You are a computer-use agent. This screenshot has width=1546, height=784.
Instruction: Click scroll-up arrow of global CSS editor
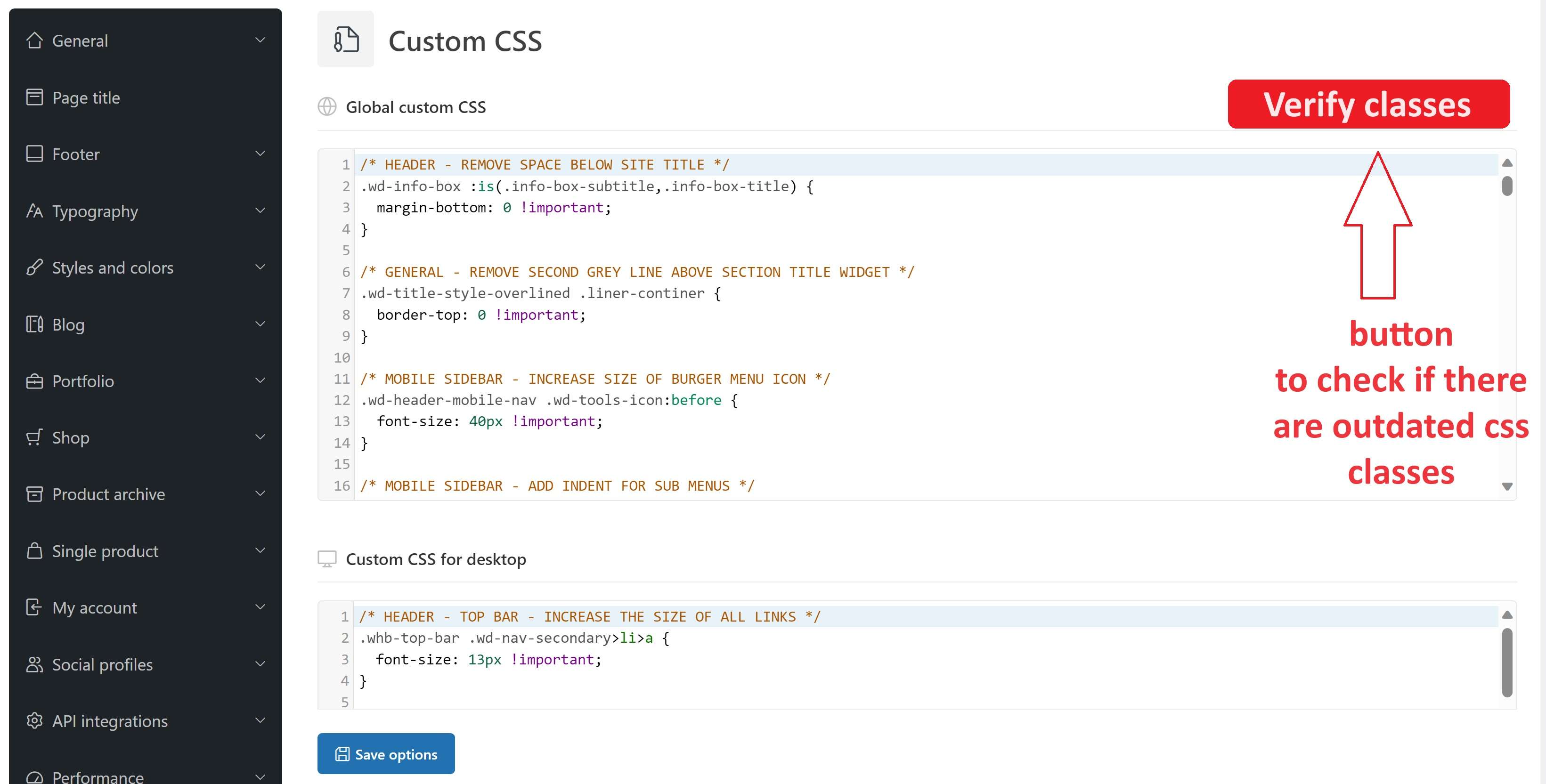pyautogui.click(x=1506, y=163)
